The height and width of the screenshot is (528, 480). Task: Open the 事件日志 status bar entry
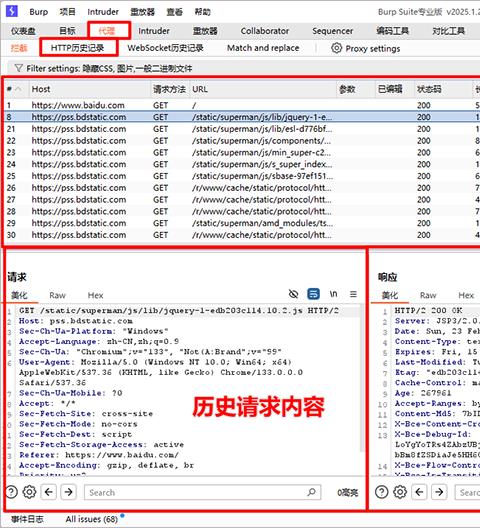pos(27,519)
